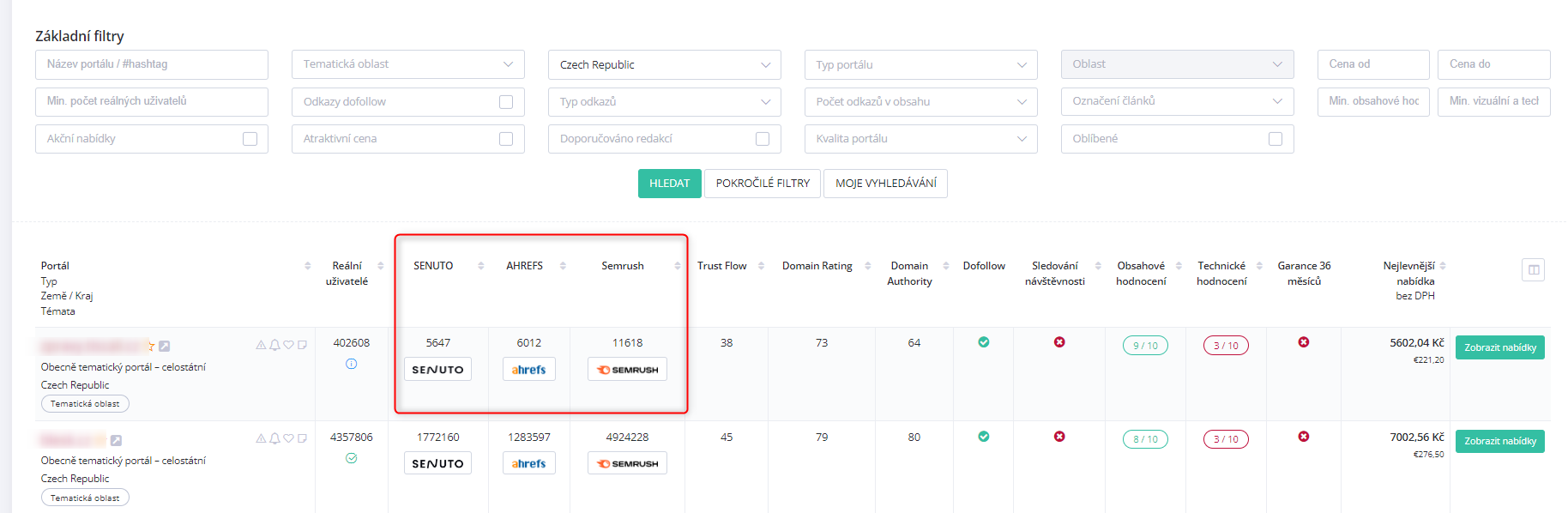Click ahrefs logo under 6012
Screen dimensions: 1568x513
pyautogui.click(x=528, y=369)
